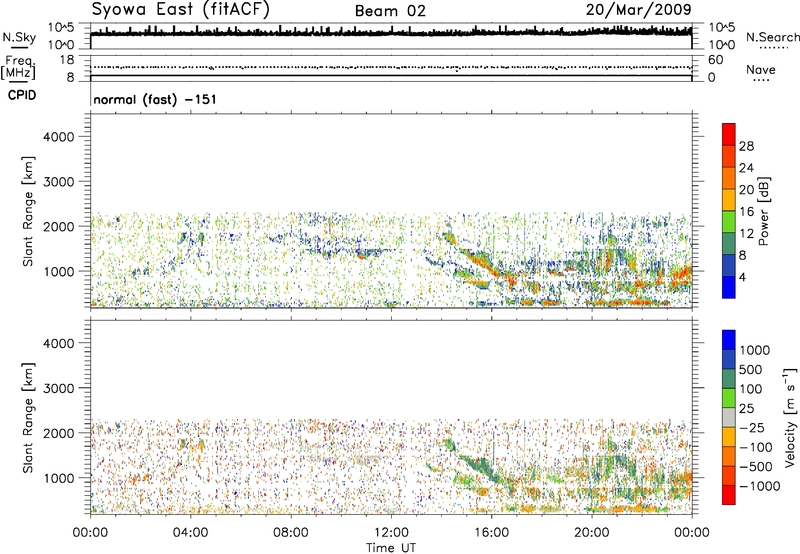Image resolution: width=800 pixels, height=554 pixels.
Task: Click the power panel's Slant Range axis title
Action: (x=28, y=211)
